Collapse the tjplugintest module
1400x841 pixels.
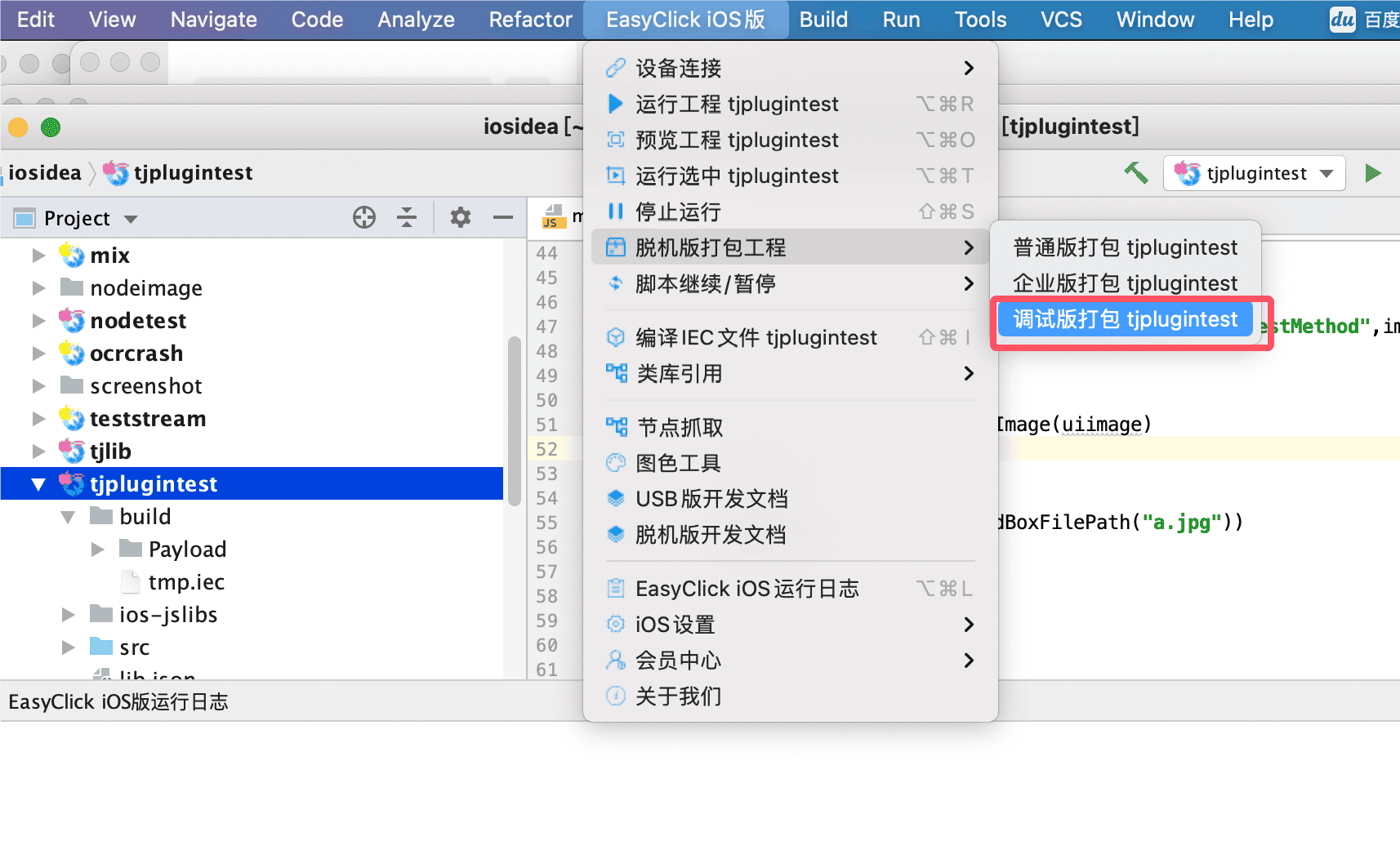tap(38, 484)
